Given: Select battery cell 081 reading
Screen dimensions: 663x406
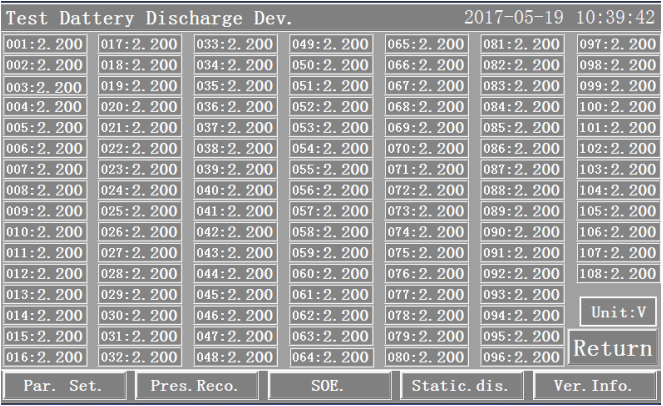Looking at the screenshot, I should tap(521, 45).
